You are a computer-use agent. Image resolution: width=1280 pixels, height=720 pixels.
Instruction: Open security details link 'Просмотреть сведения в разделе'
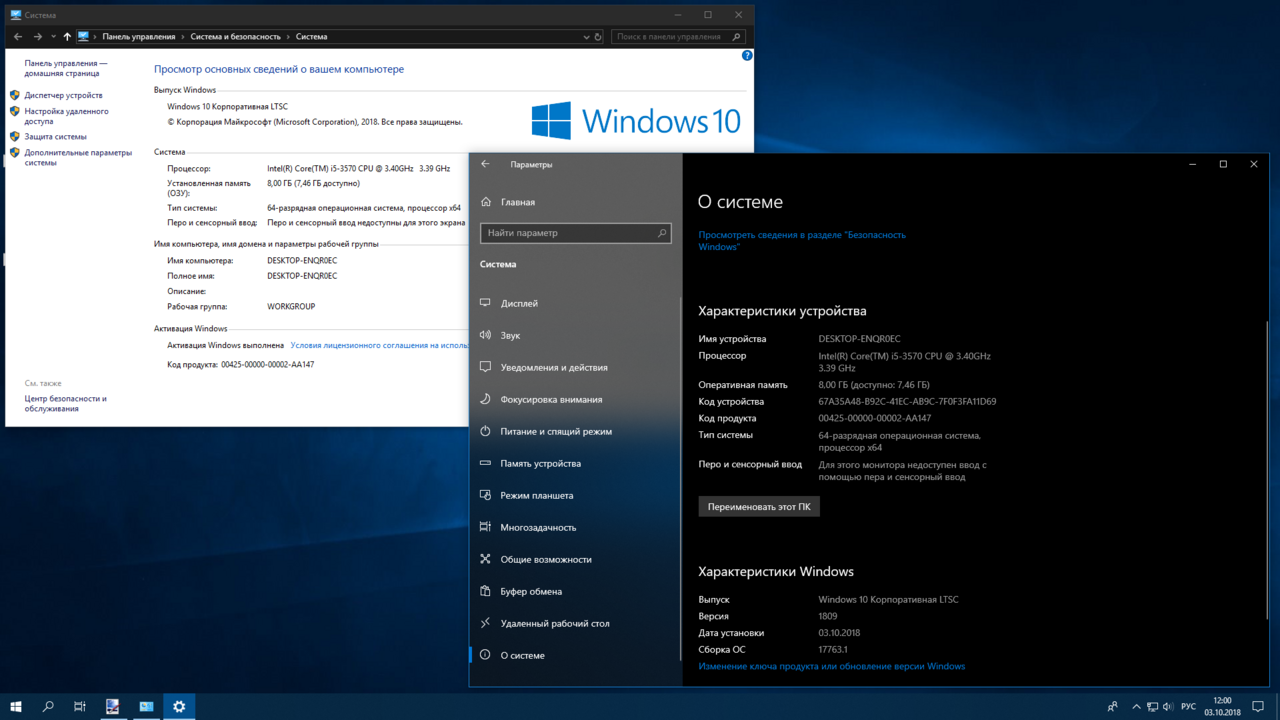click(802, 240)
